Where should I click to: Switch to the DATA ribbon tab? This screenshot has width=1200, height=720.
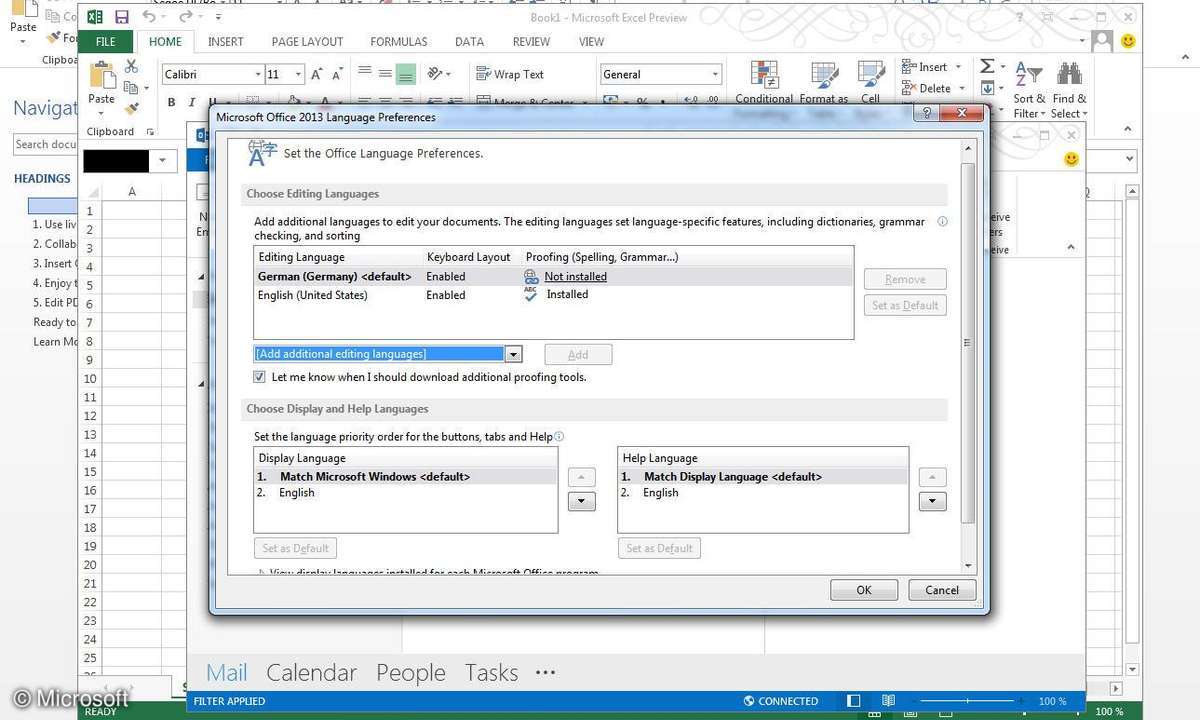tap(470, 42)
